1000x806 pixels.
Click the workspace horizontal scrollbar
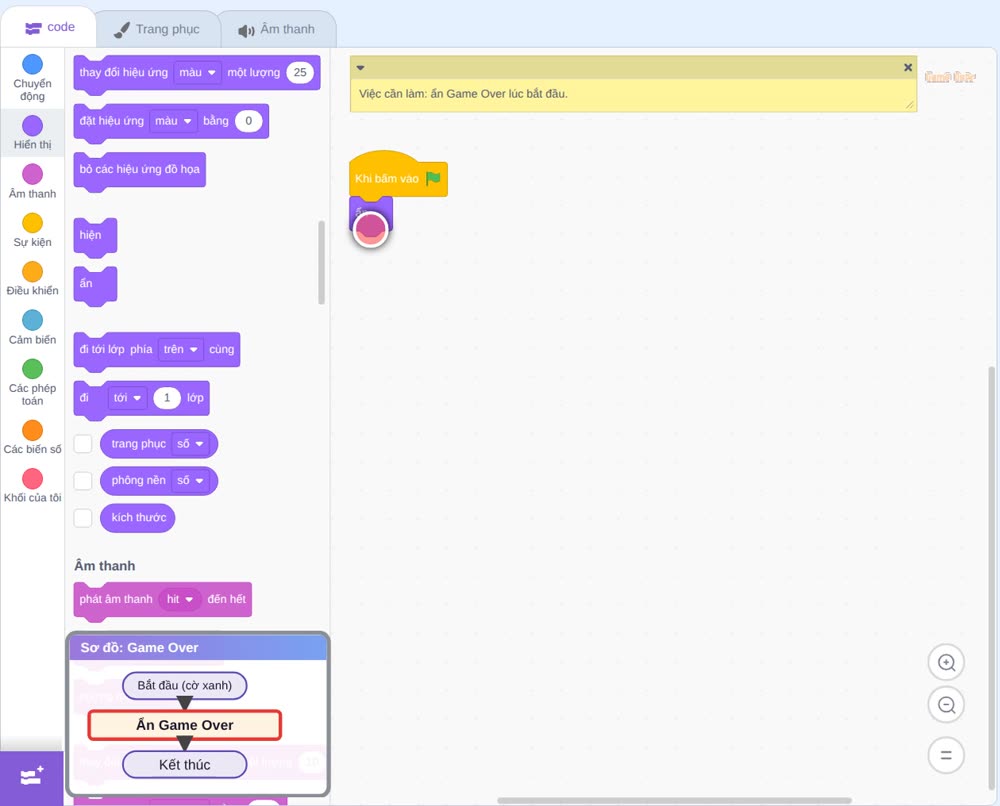click(x=674, y=800)
